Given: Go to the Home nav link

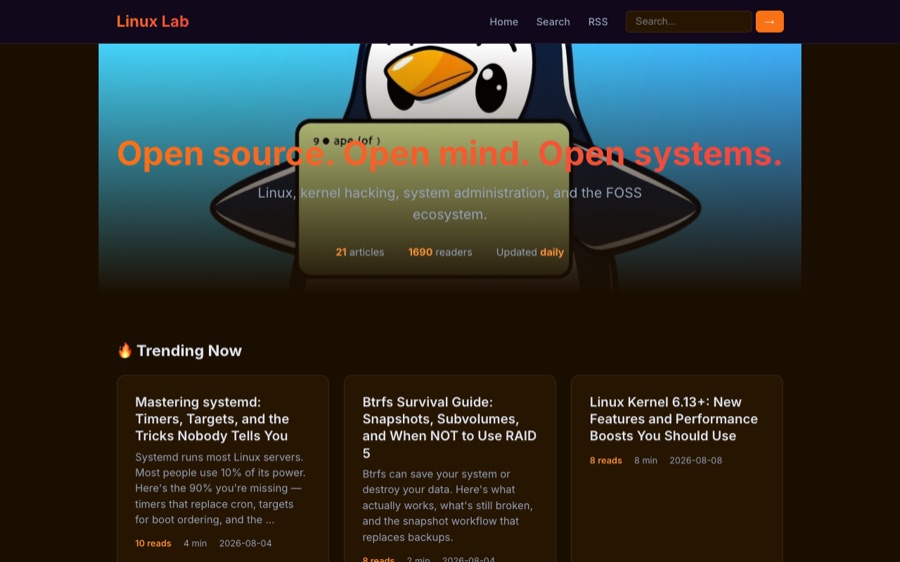Looking at the screenshot, I should tap(503, 22).
